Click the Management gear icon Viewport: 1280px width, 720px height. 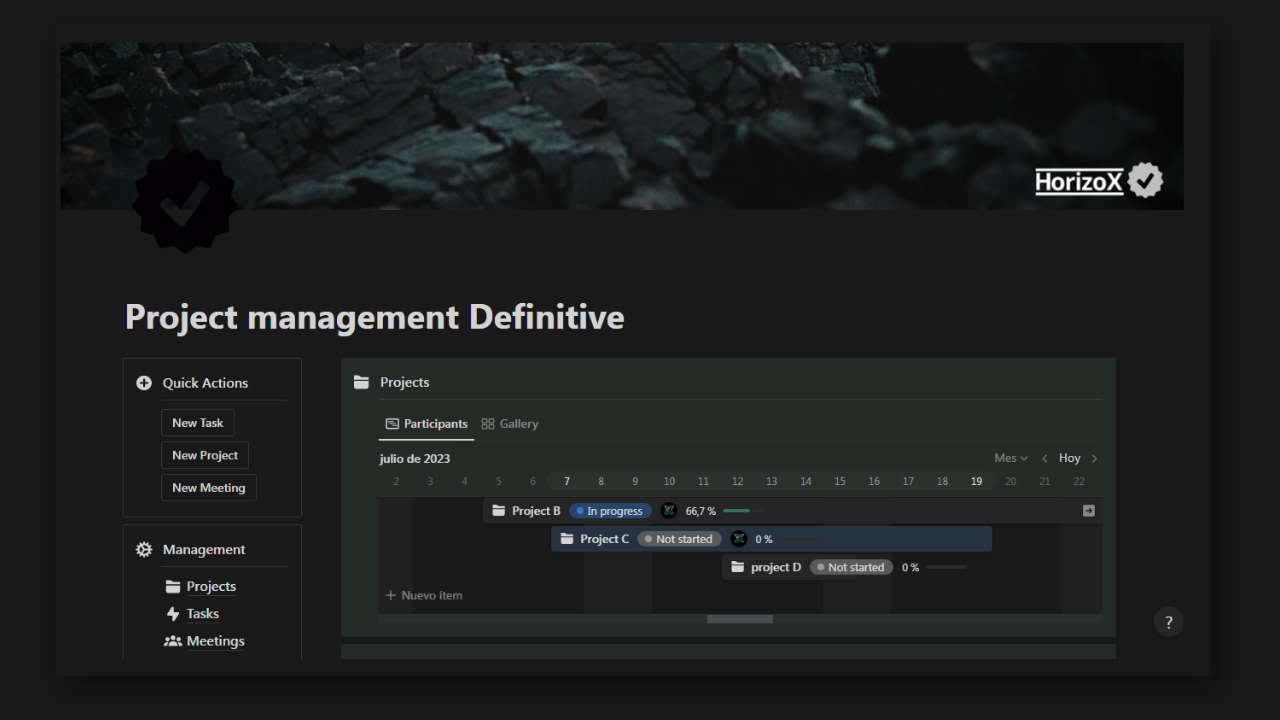(x=144, y=549)
